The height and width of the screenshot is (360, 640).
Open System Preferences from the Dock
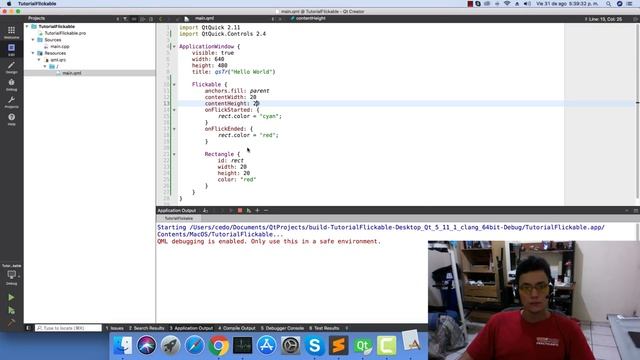tap(291, 346)
